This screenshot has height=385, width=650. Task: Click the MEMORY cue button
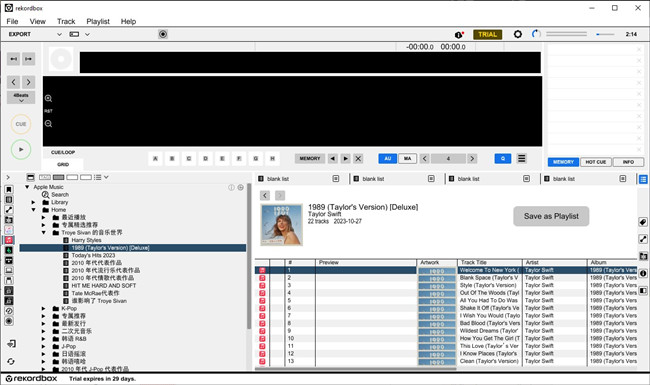(310, 158)
